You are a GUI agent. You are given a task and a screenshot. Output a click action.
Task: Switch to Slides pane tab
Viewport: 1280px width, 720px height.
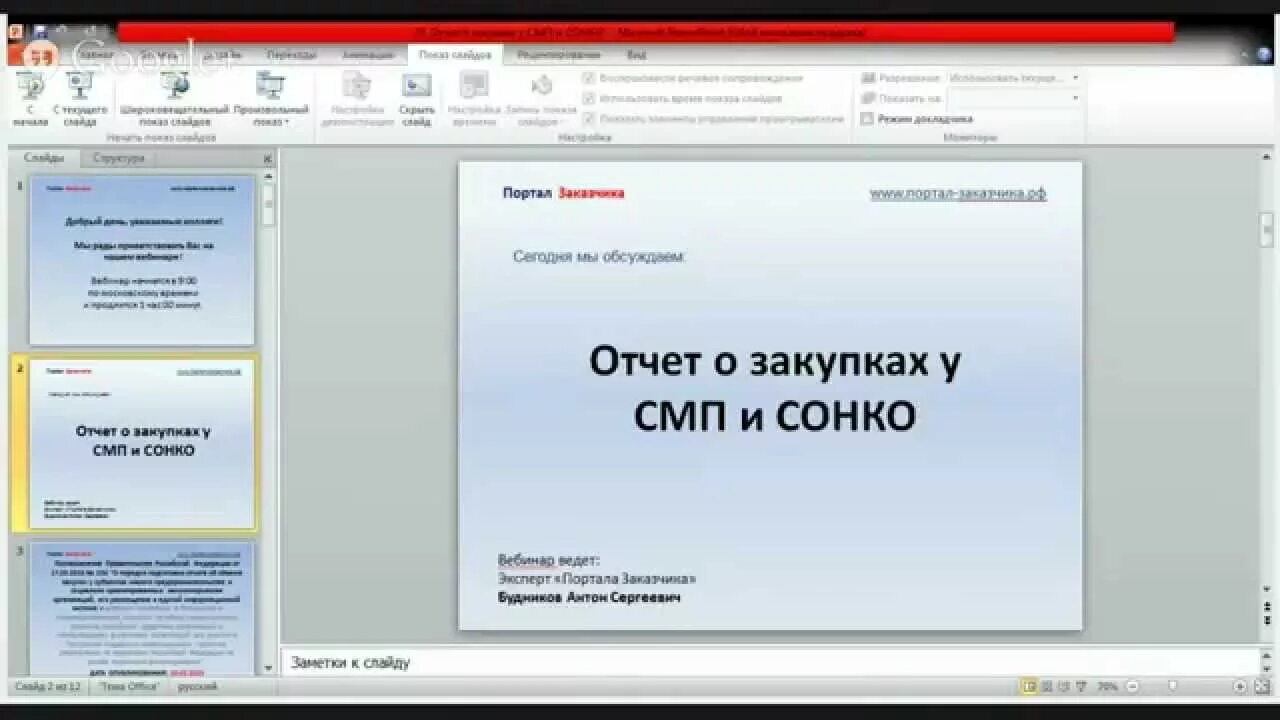tap(44, 158)
